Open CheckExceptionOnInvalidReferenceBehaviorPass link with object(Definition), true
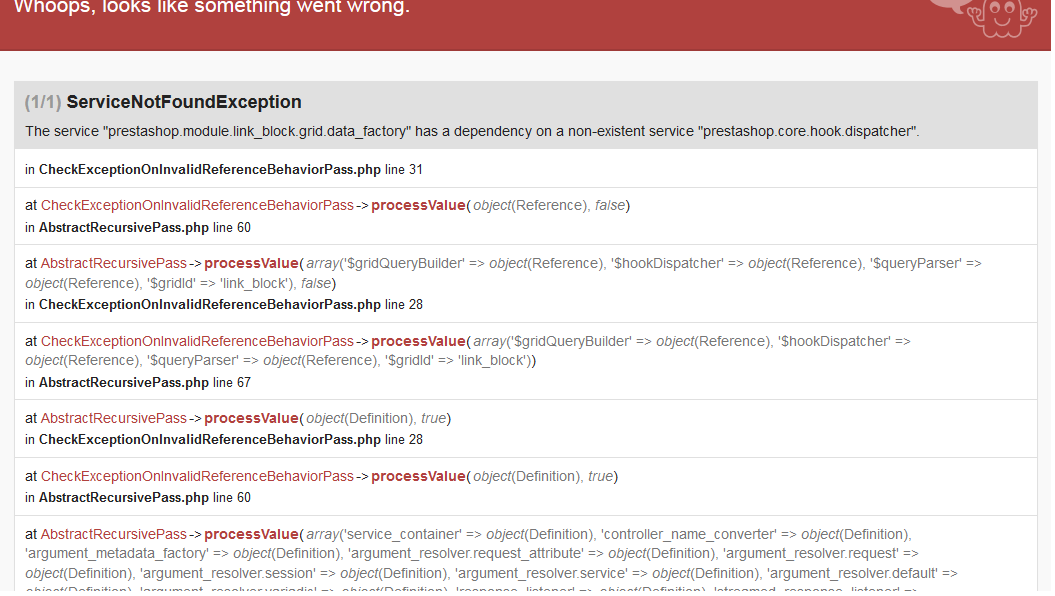The width and height of the screenshot is (1055, 596). click(197, 476)
